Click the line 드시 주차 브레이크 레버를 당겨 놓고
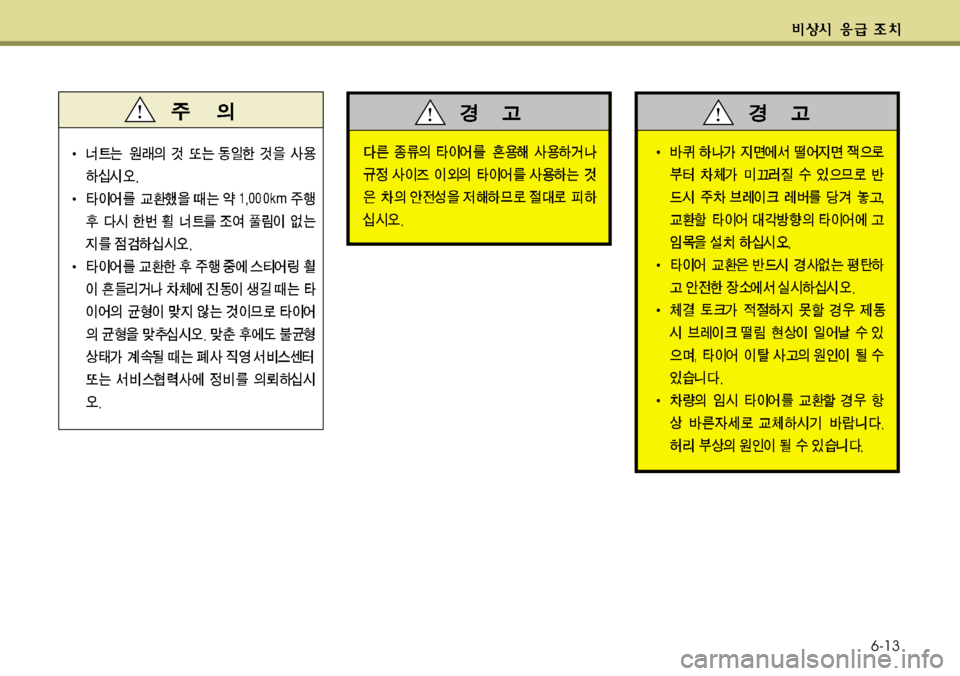This screenshot has height=676, width=960. (x=777, y=197)
